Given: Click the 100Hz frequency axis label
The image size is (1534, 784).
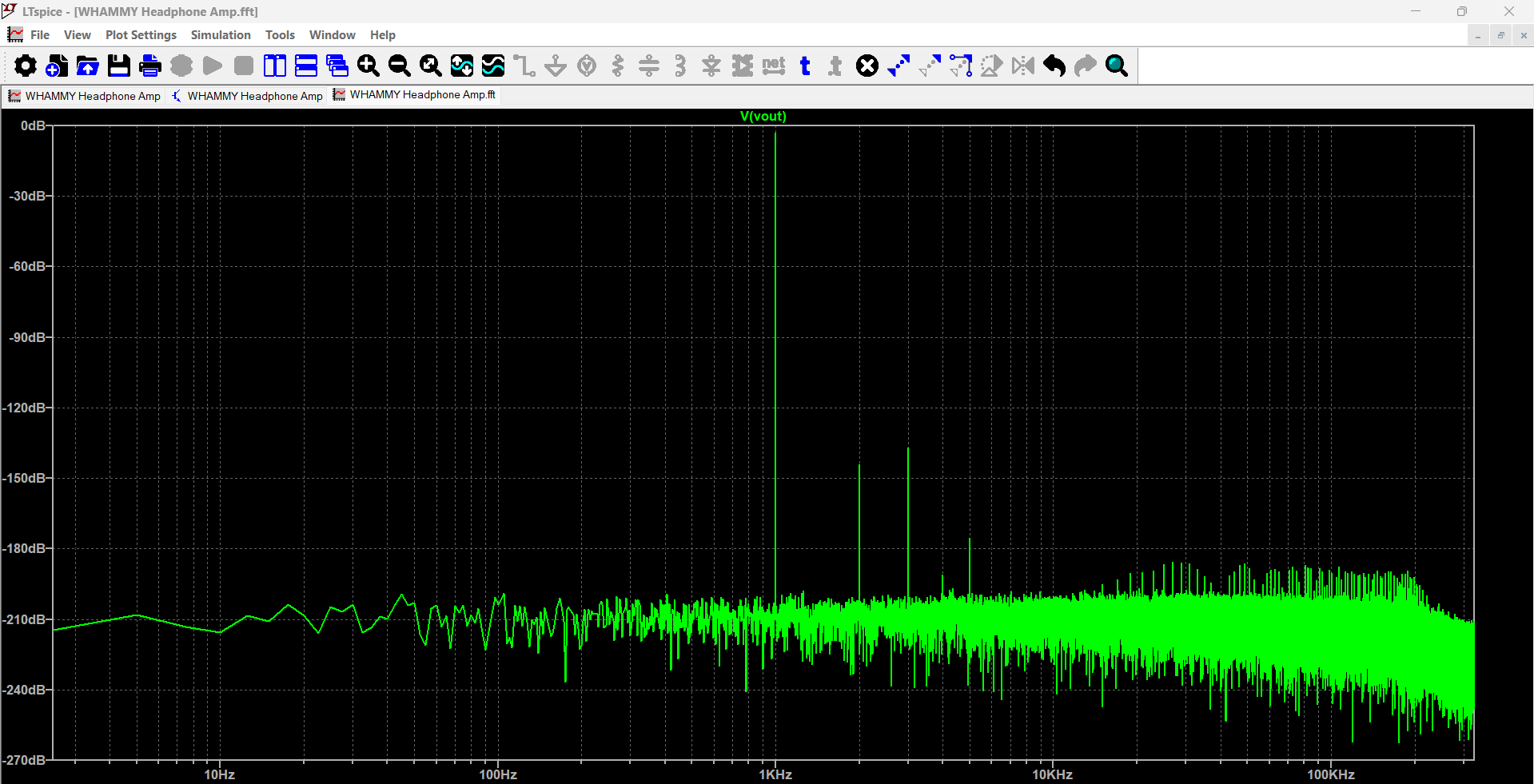Looking at the screenshot, I should tap(498, 774).
